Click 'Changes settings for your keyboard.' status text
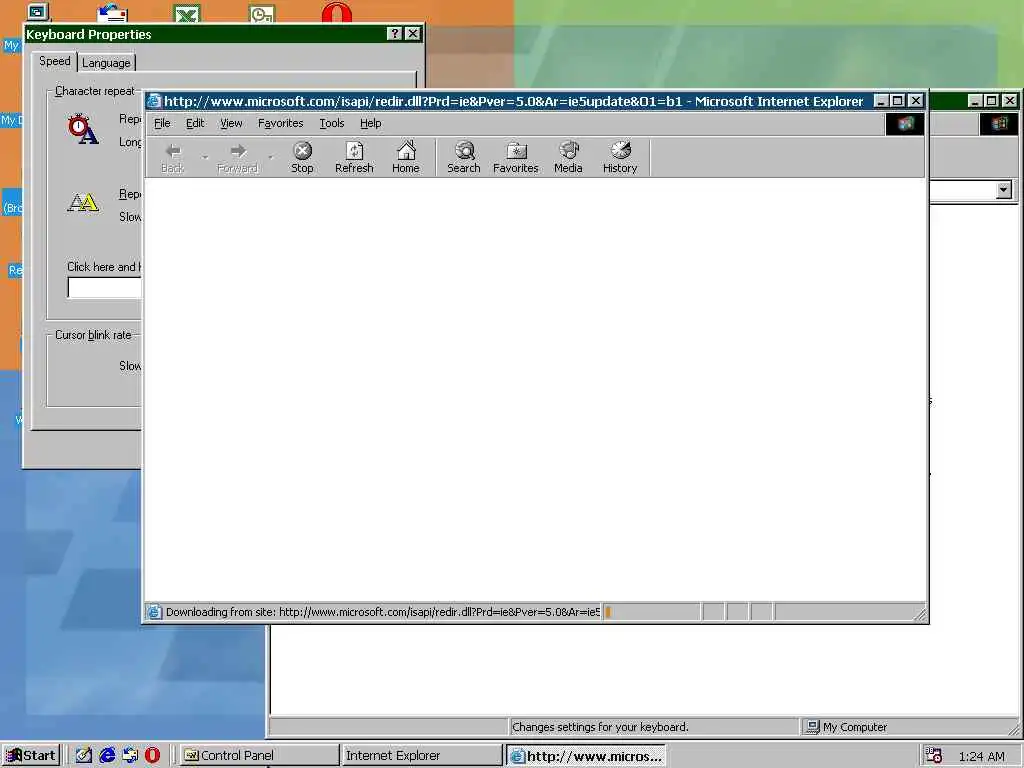The width and height of the screenshot is (1024, 768). pyautogui.click(x=600, y=727)
